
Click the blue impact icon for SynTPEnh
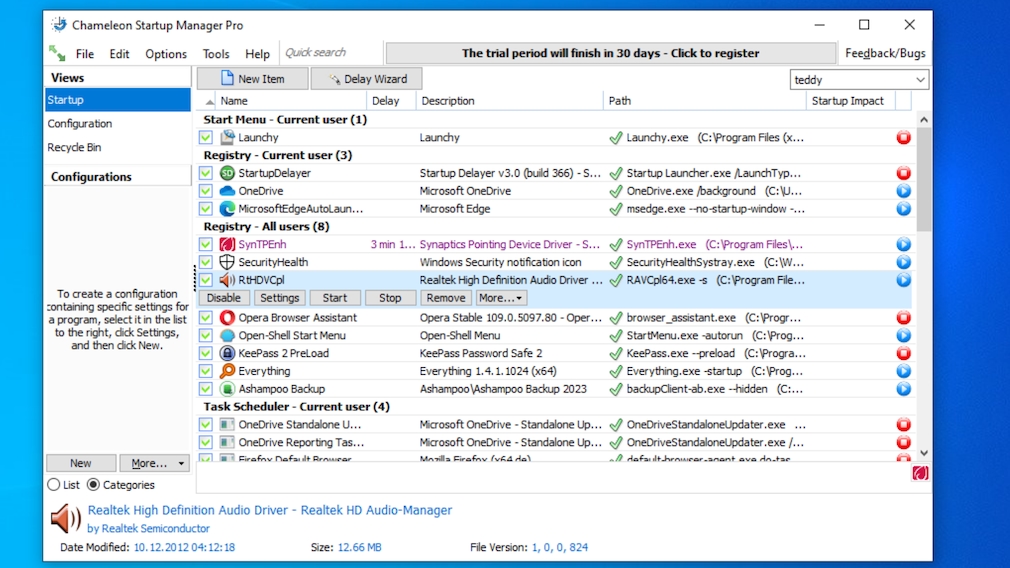904,245
